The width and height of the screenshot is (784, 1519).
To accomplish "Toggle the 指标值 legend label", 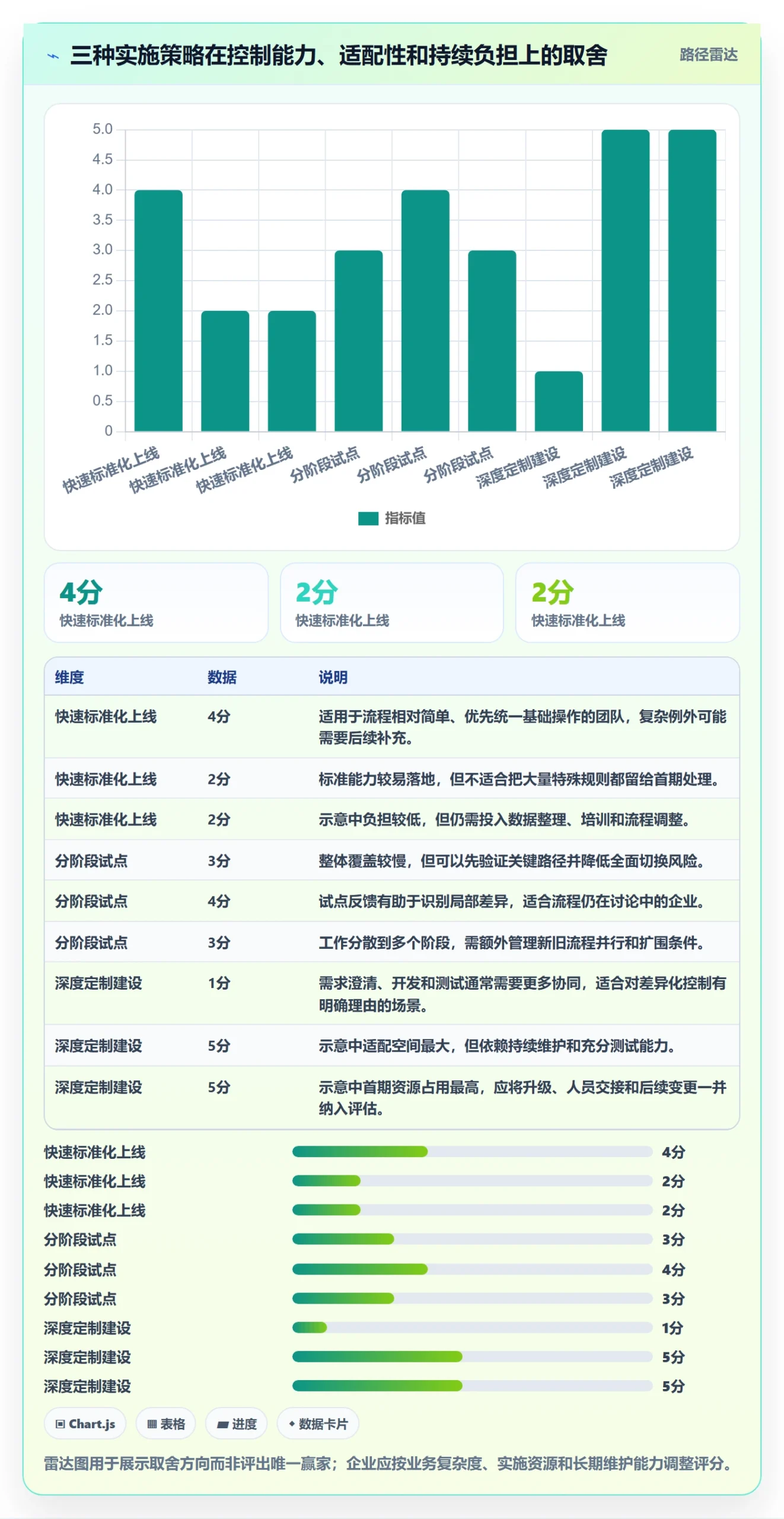I will click(405, 518).
